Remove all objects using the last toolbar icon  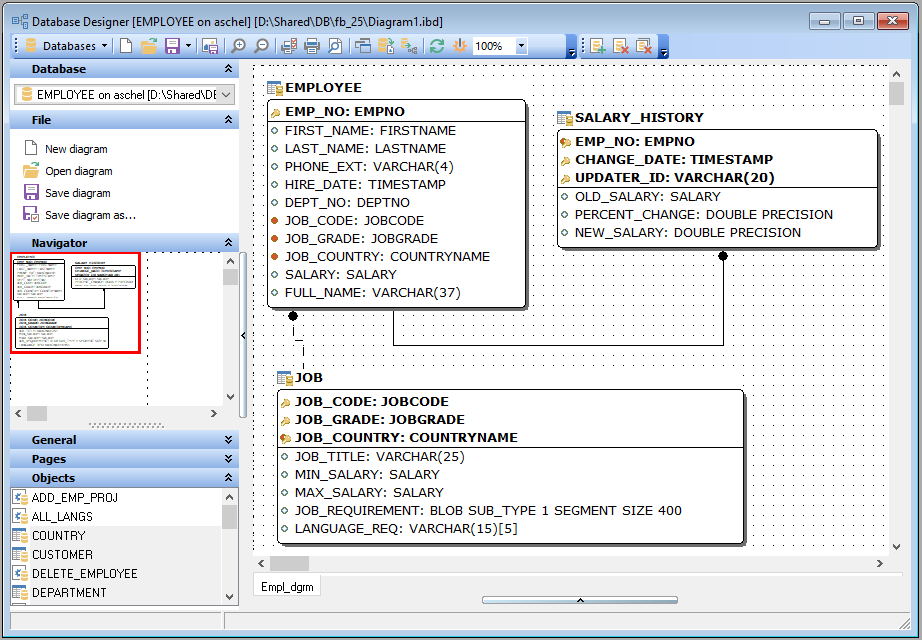pos(643,45)
